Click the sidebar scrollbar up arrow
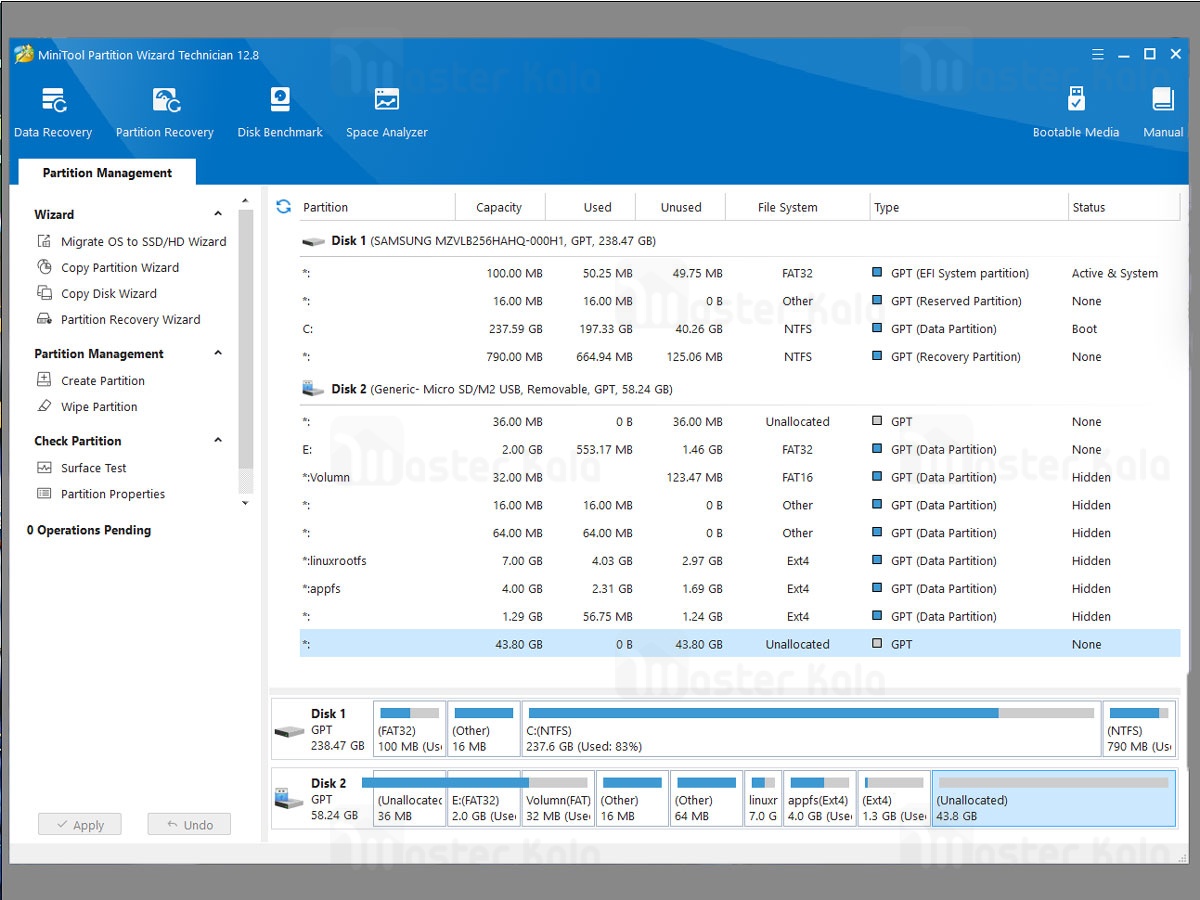Screen dimensions: 1200x900 pyautogui.click(x=246, y=202)
